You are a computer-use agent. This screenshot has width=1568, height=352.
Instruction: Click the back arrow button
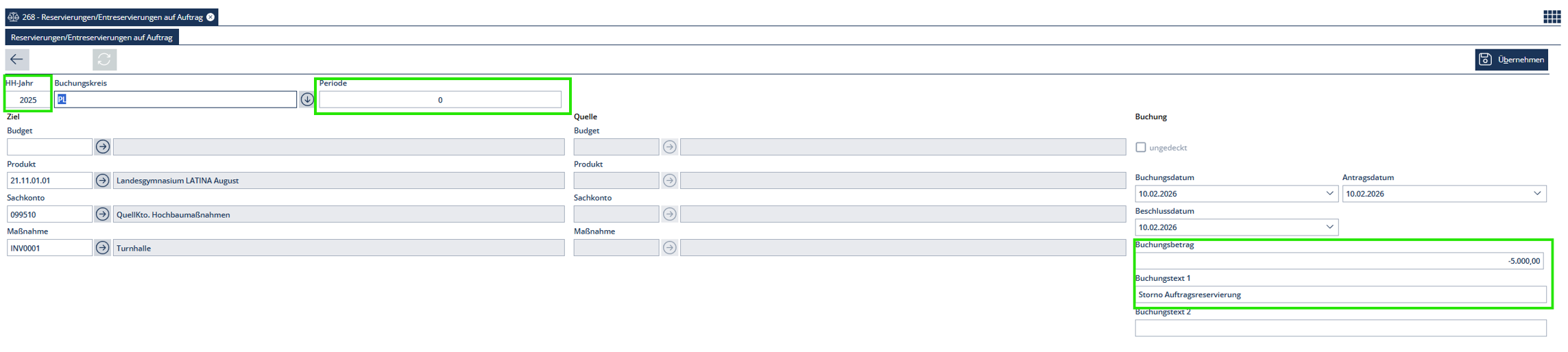pos(17,60)
